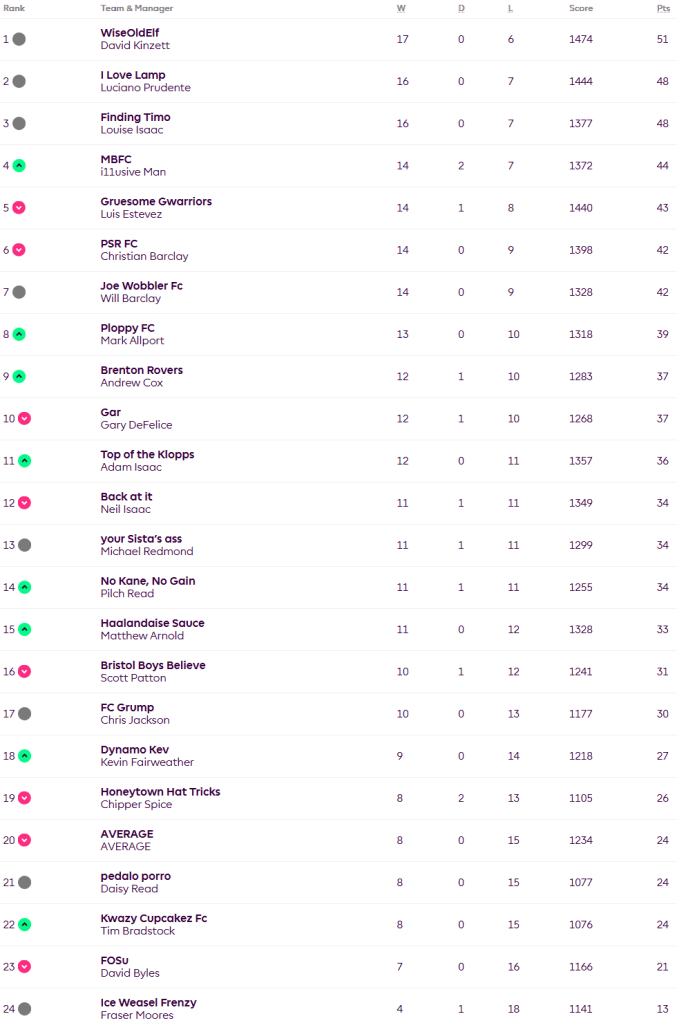Click the pink down arrow beside Gar
Screen dimensions: 677x1023
[24, 418]
